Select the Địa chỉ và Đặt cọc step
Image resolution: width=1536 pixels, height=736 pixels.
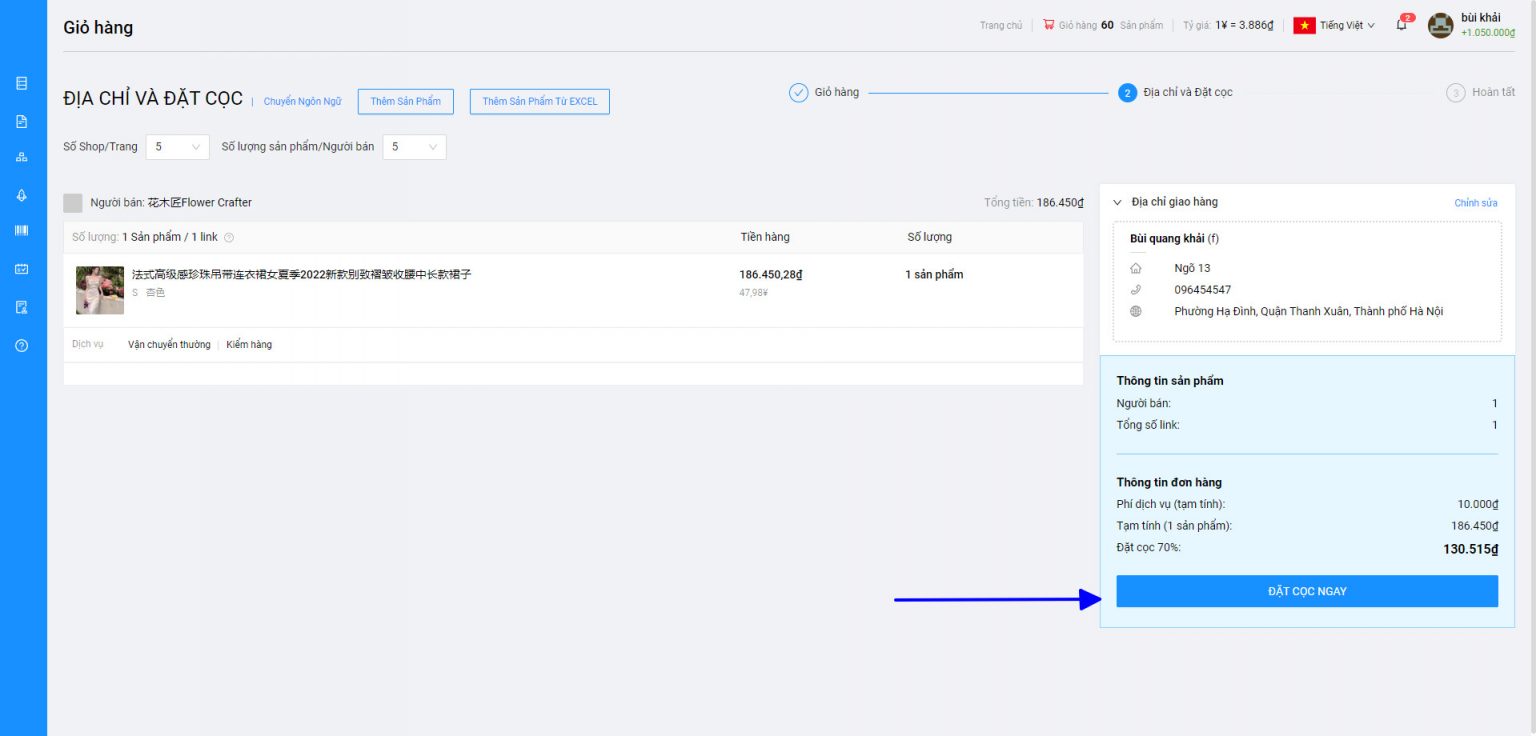[1175, 93]
